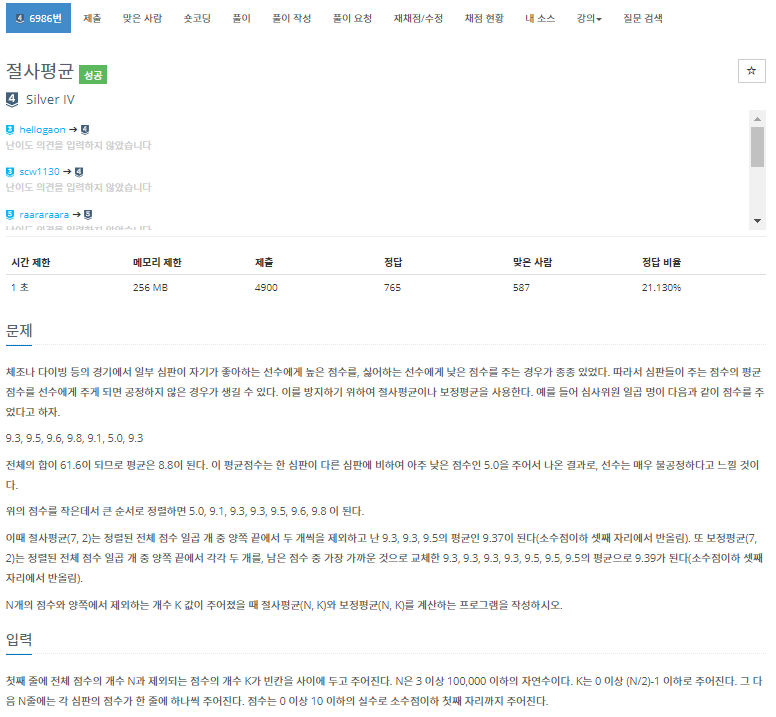Open the 풀이 tab
Screen dimensions: 776x717
pos(242,18)
